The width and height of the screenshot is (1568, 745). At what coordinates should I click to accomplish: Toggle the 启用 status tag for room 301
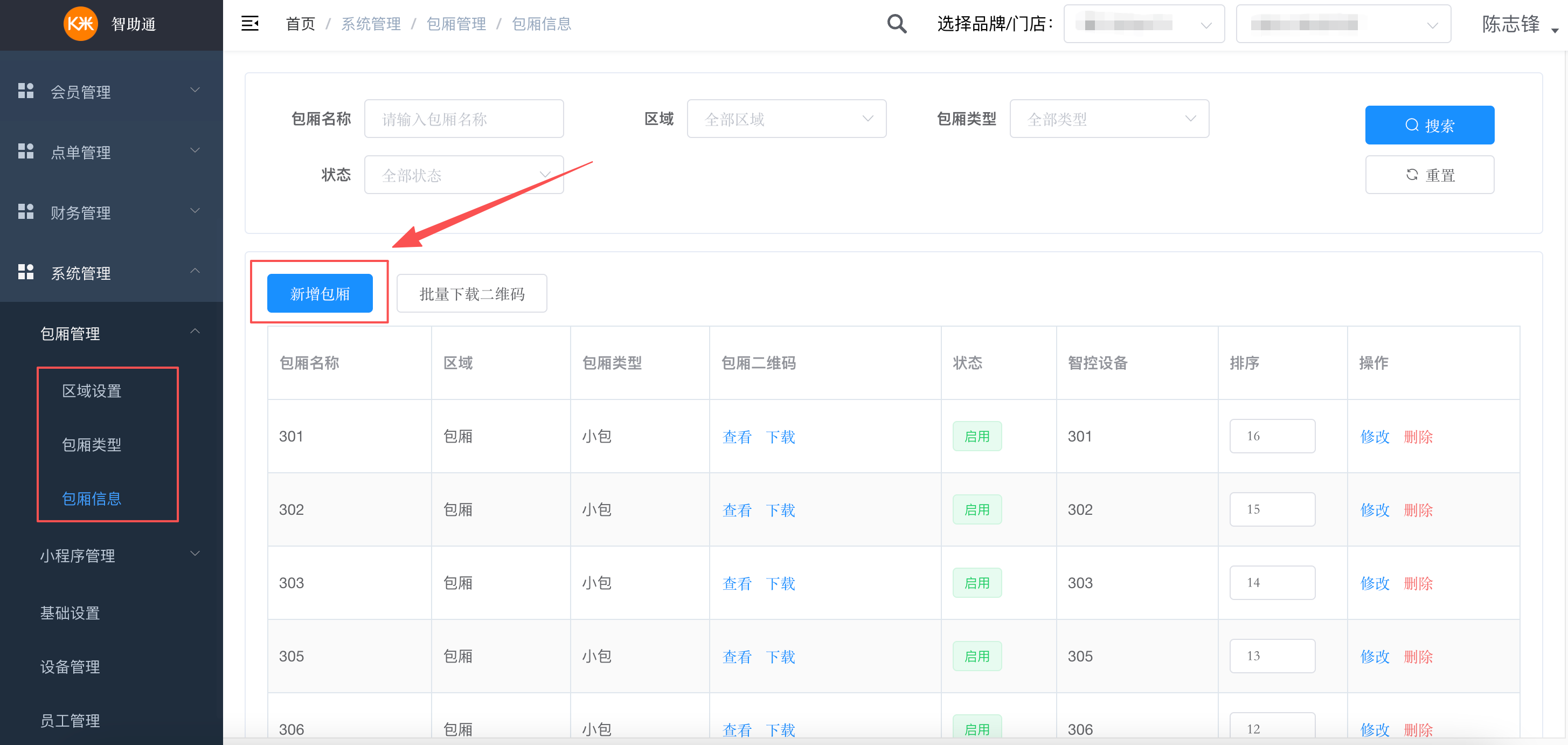[976, 436]
